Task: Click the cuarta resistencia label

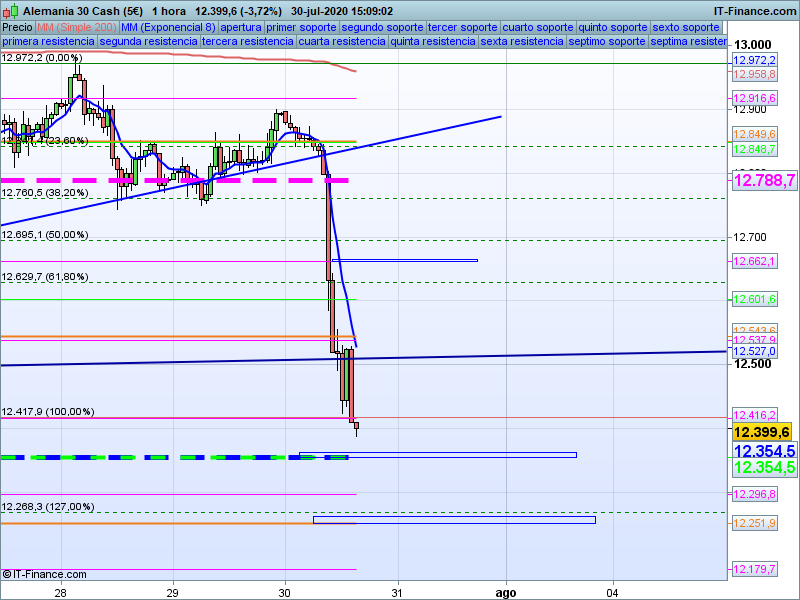Action: [x=342, y=41]
